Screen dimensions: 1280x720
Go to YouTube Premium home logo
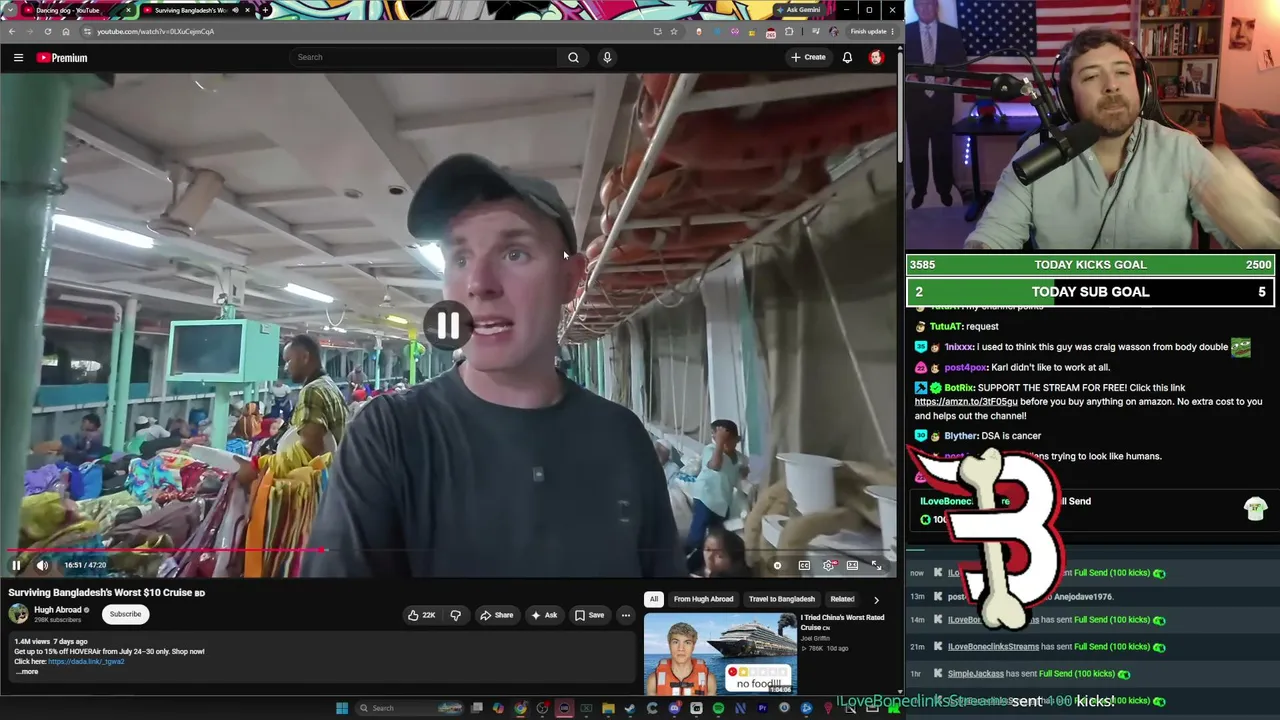pos(62,58)
